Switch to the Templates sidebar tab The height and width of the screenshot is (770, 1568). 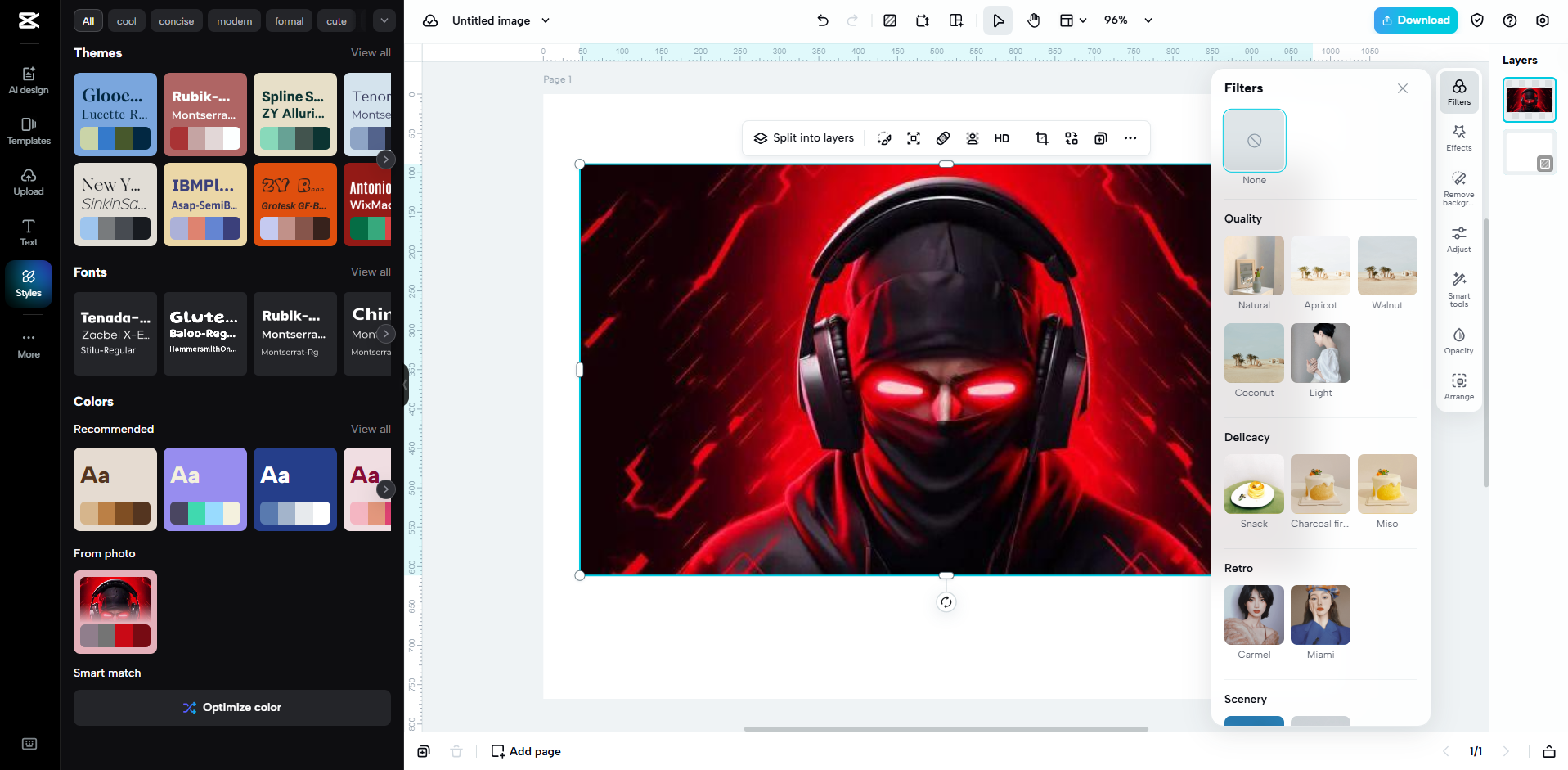click(x=28, y=131)
